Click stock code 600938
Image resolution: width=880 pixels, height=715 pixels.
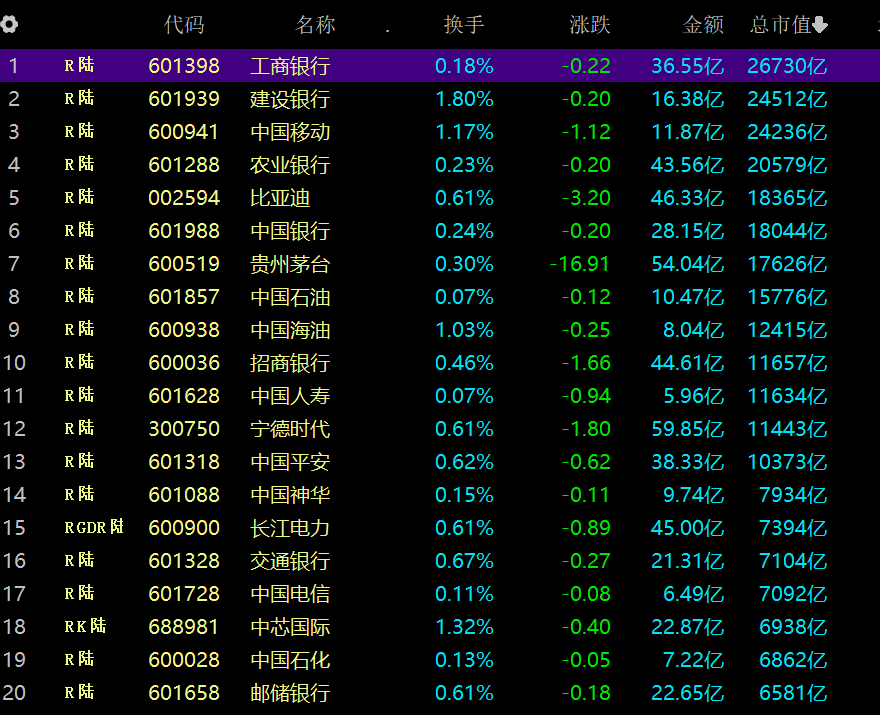(x=184, y=330)
